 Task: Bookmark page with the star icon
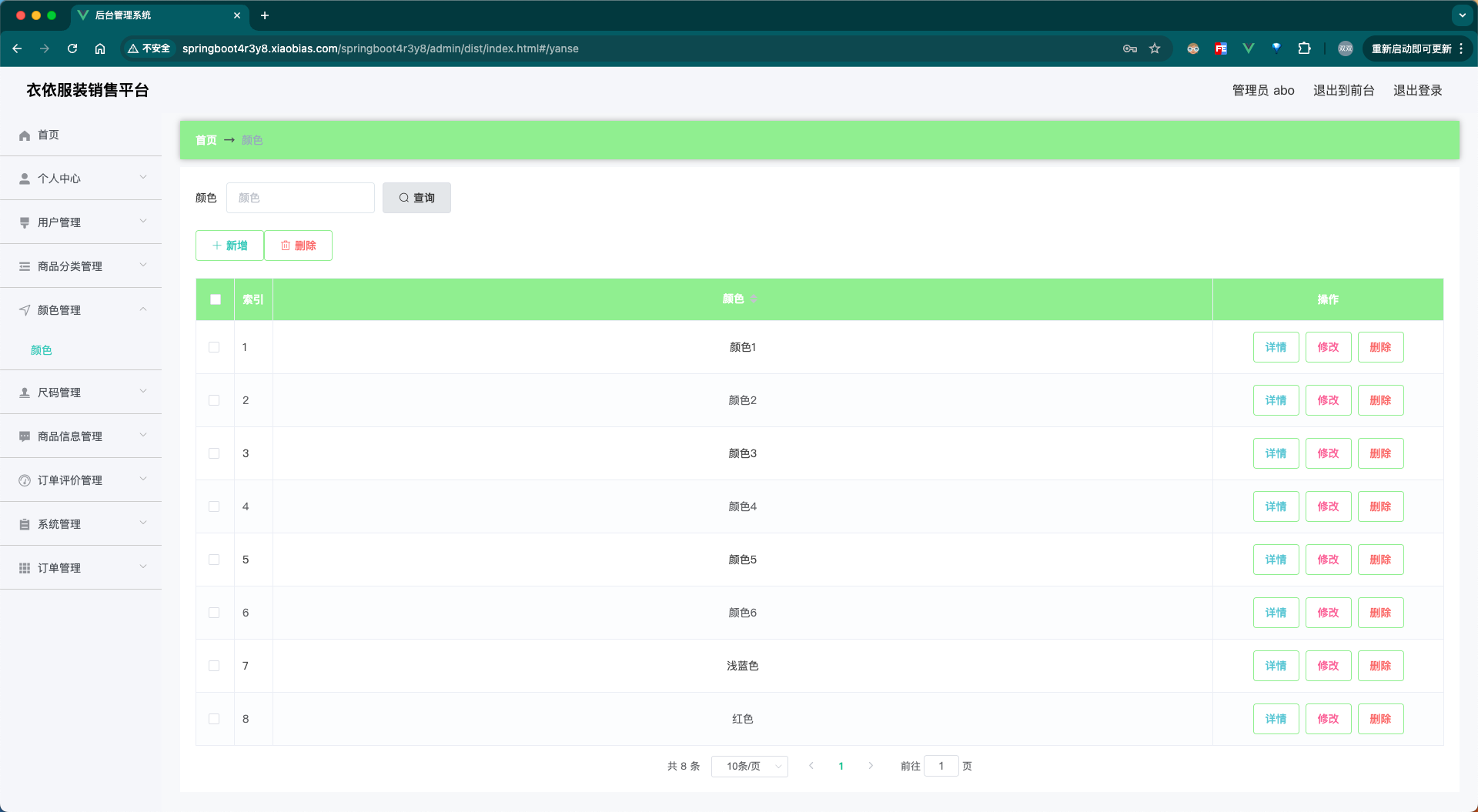(1155, 48)
